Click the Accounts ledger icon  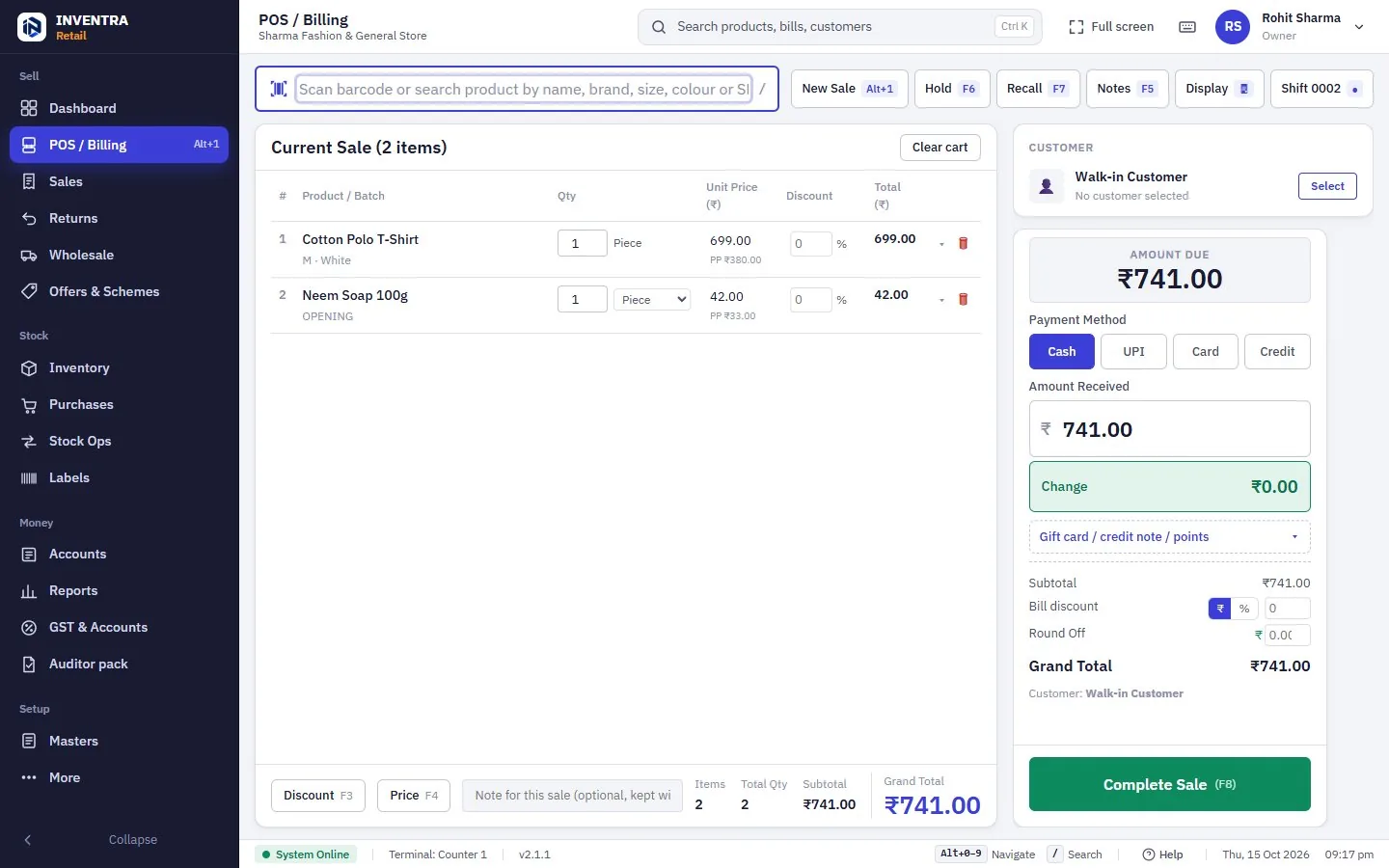(29, 554)
